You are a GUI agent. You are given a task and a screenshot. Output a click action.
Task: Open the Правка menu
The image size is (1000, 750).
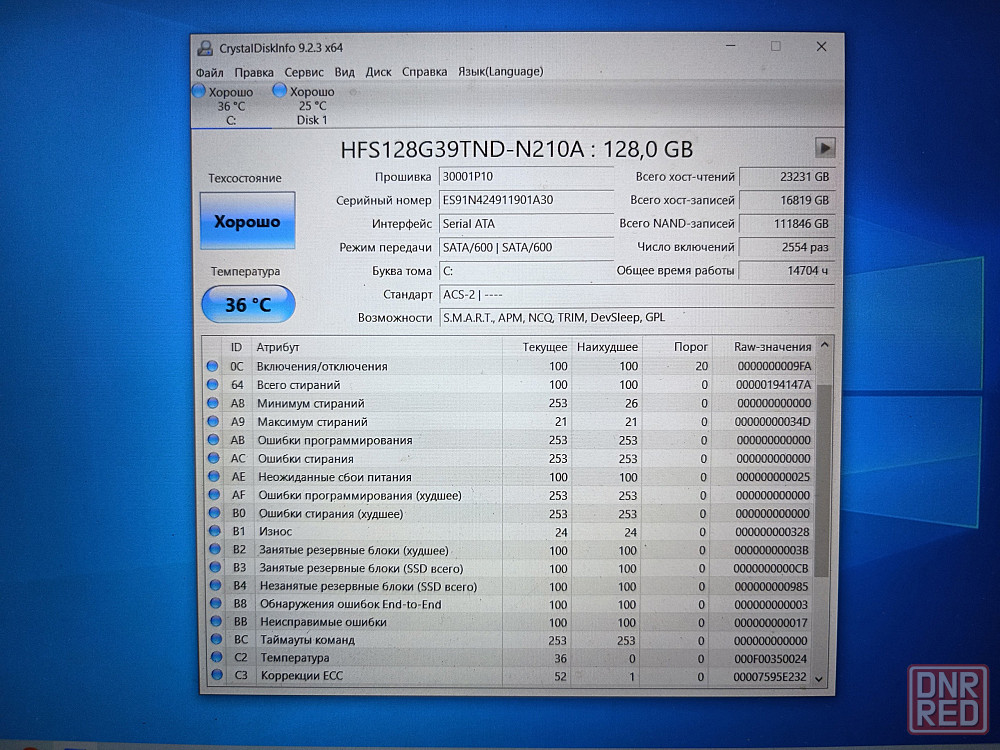click(x=253, y=72)
